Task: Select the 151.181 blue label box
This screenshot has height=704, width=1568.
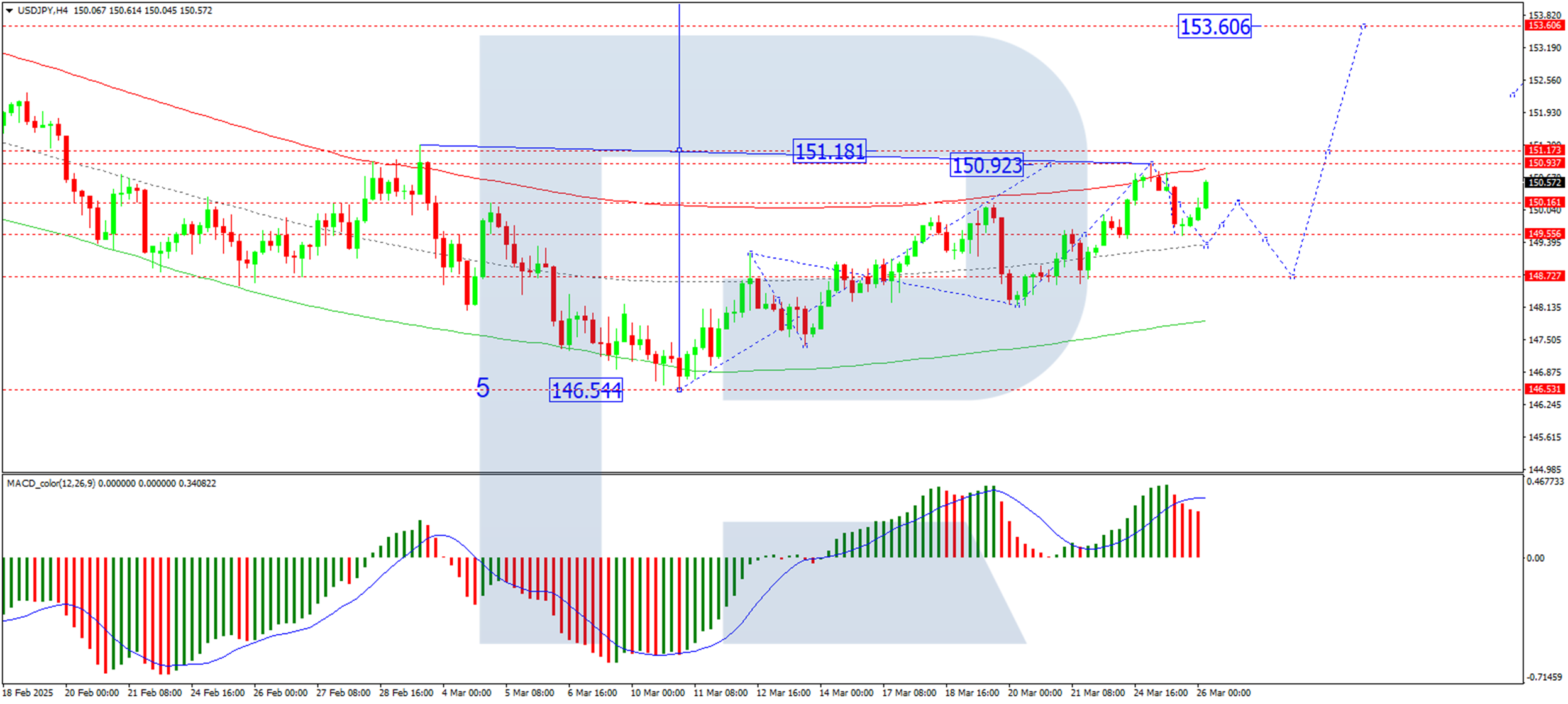Action: tap(829, 151)
